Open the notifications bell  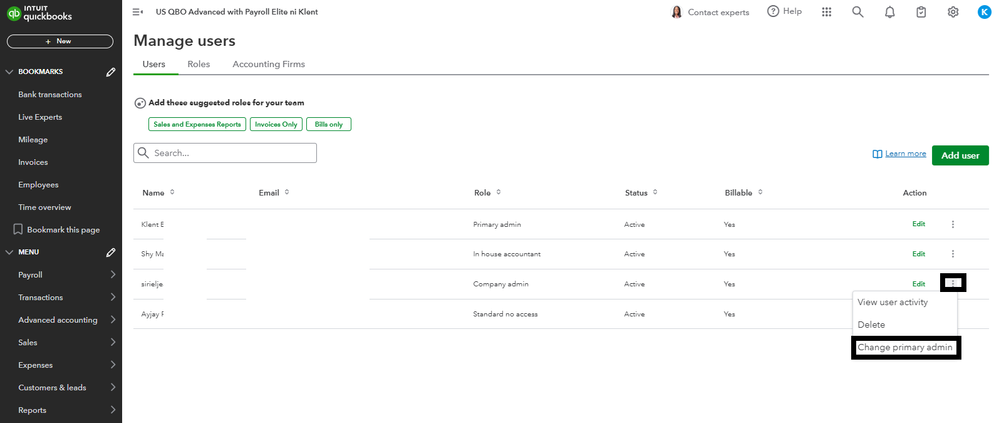pos(889,12)
